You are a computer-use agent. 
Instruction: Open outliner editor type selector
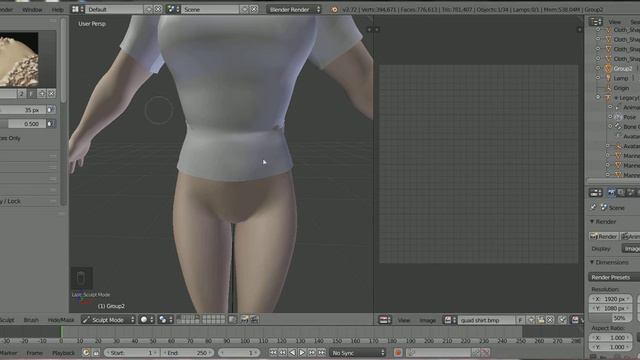(596, 22)
